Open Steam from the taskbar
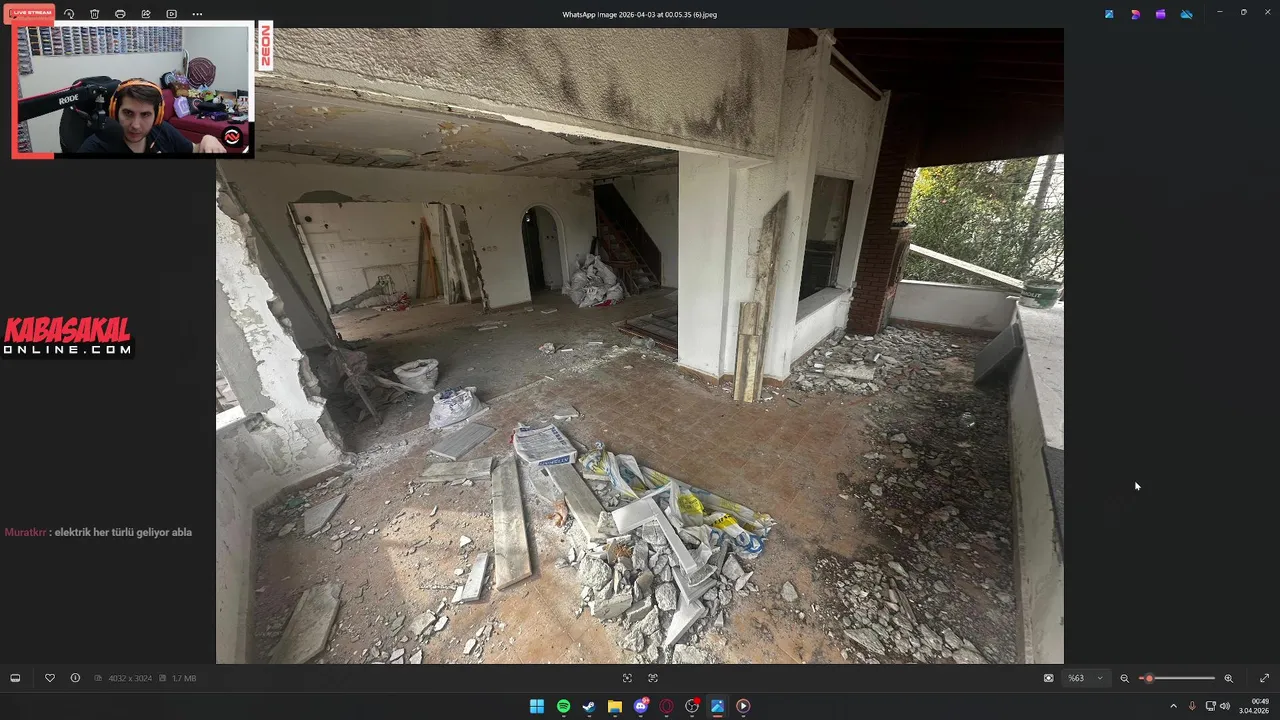The height and width of the screenshot is (720, 1280). pyautogui.click(x=589, y=706)
